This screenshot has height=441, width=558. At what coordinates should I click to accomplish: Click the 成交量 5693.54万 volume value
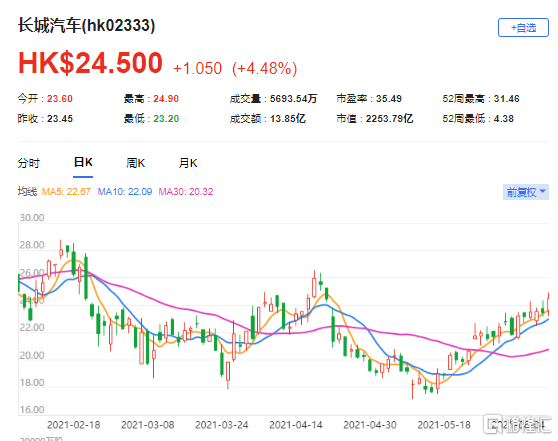pos(273,99)
